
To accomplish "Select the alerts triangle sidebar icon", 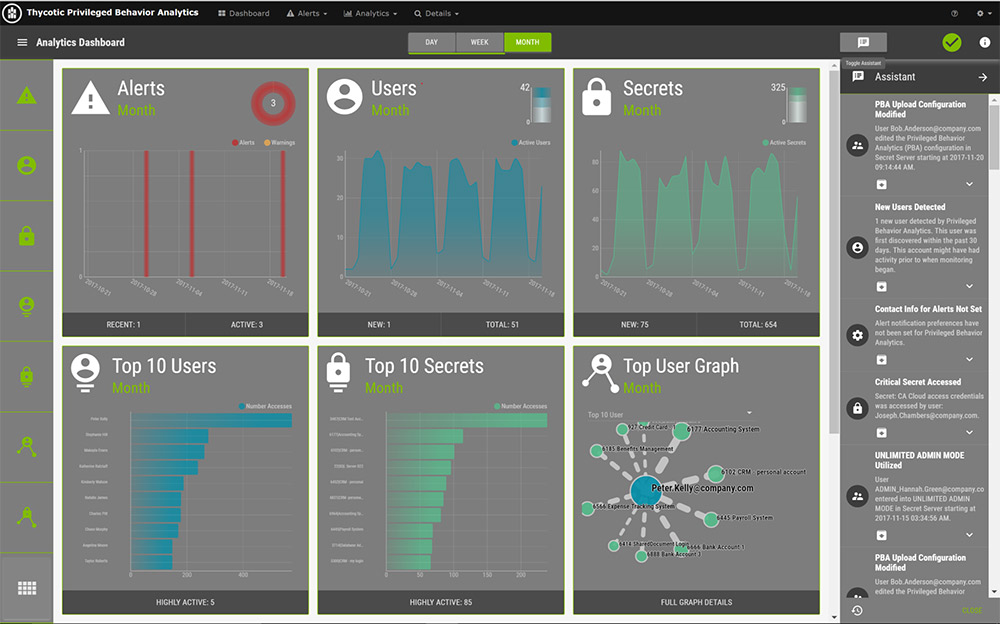I will coord(26,96).
